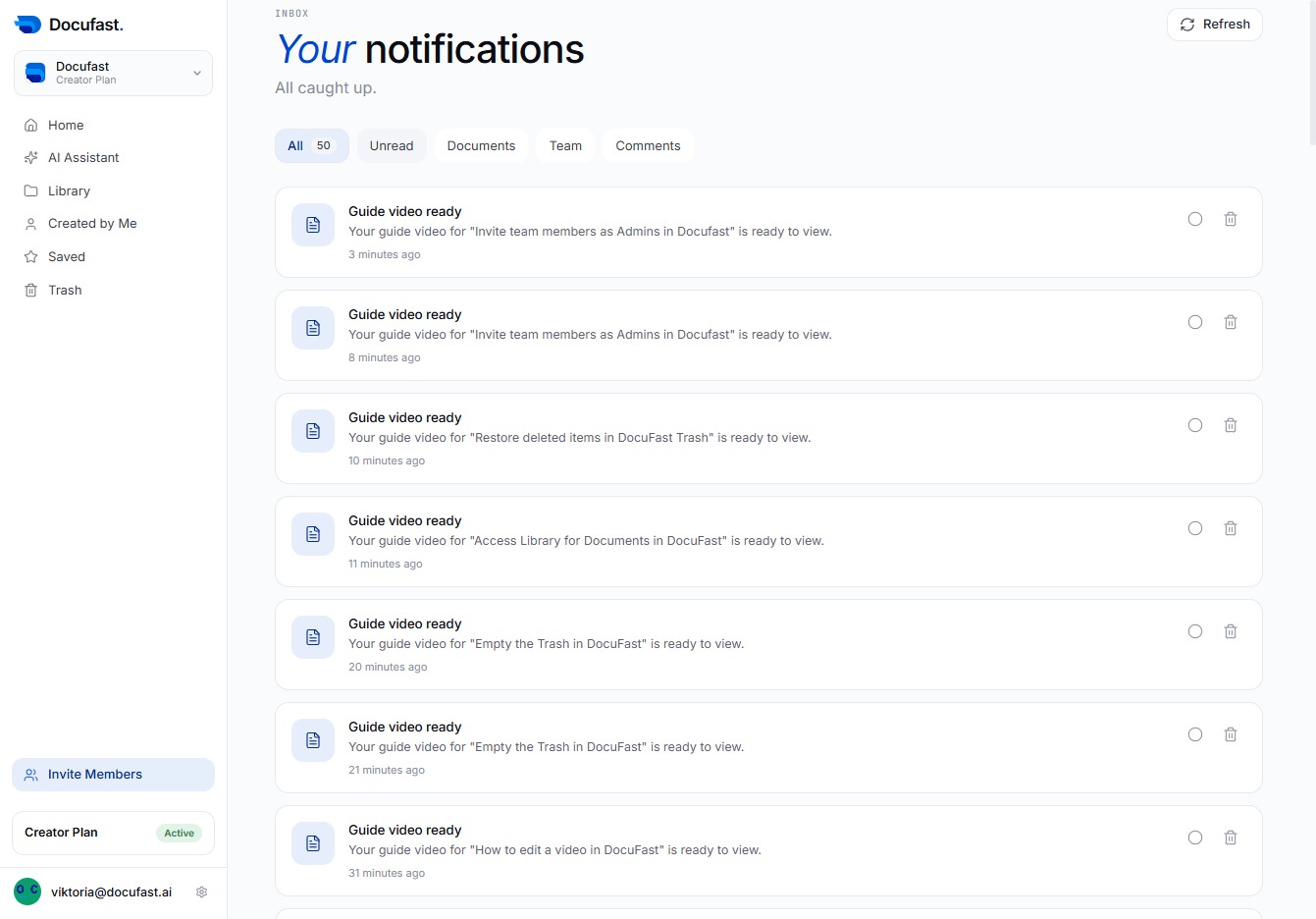Click the "11 minutes ago" timestamp
This screenshot has width=1316, height=919.
tap(386, 565)
